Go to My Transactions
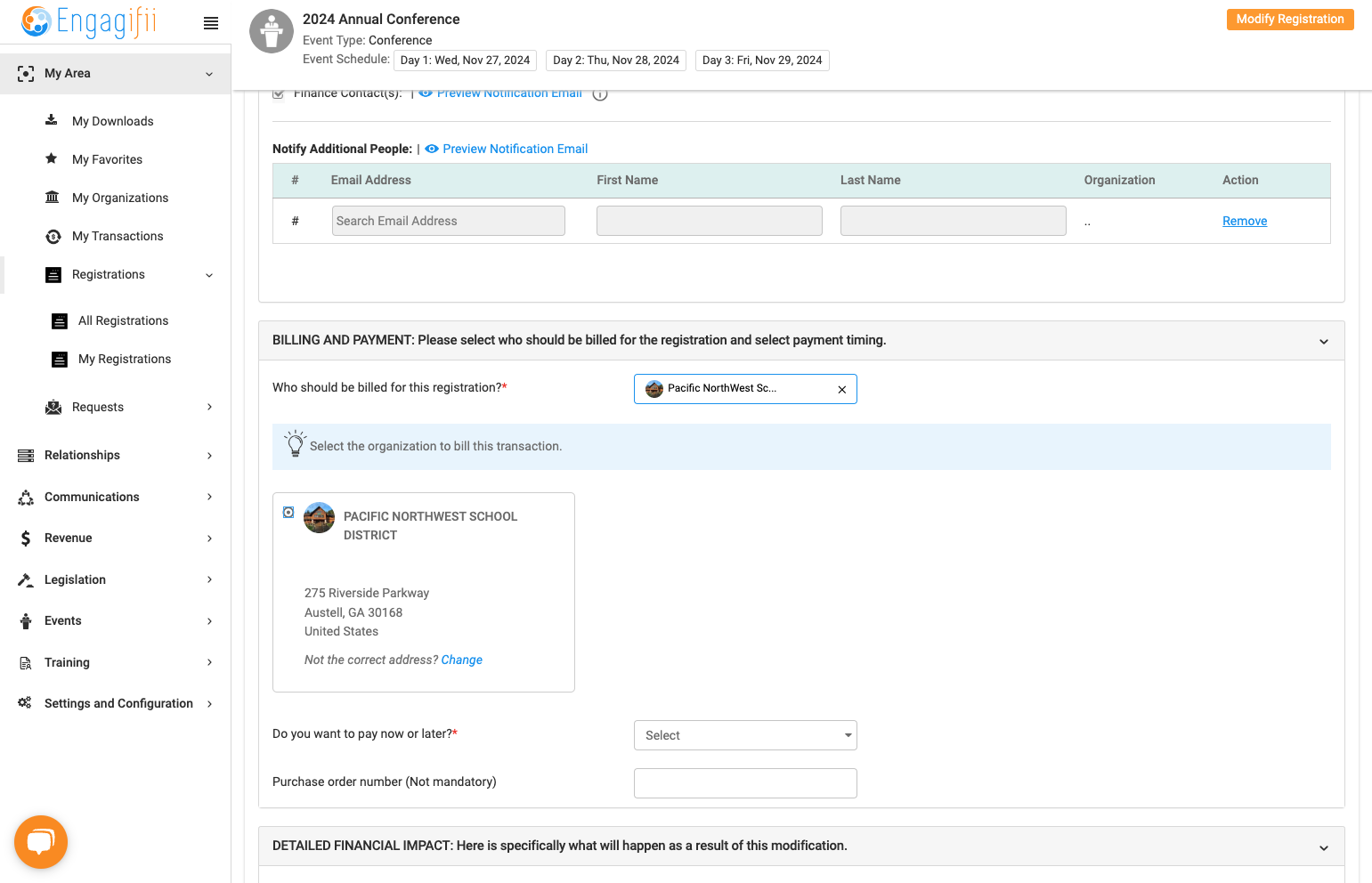Viewport: 1372px width, 883px height. coord(118,236)
